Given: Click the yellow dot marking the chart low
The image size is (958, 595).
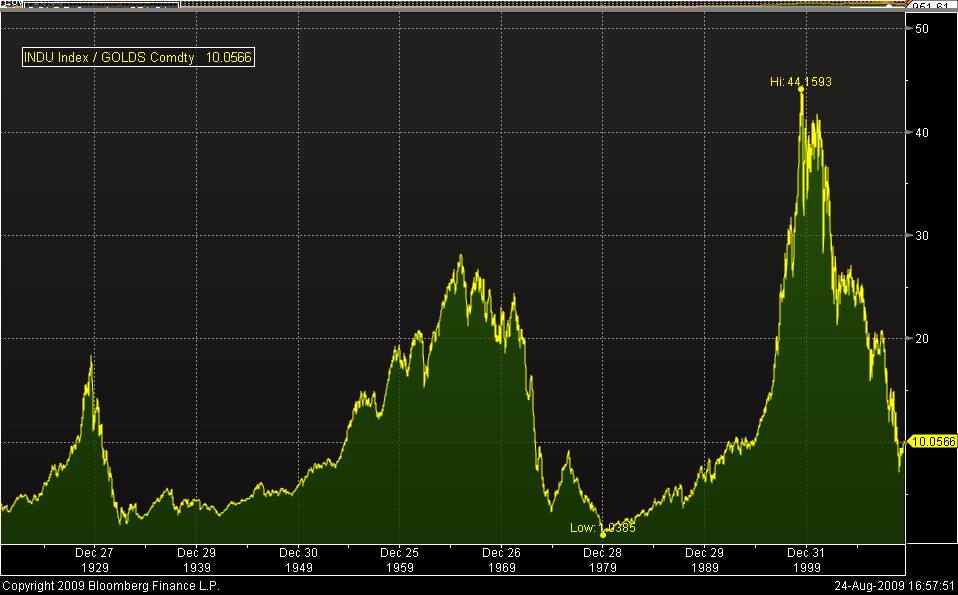Looking at the screenshot, I should [603, 534].
